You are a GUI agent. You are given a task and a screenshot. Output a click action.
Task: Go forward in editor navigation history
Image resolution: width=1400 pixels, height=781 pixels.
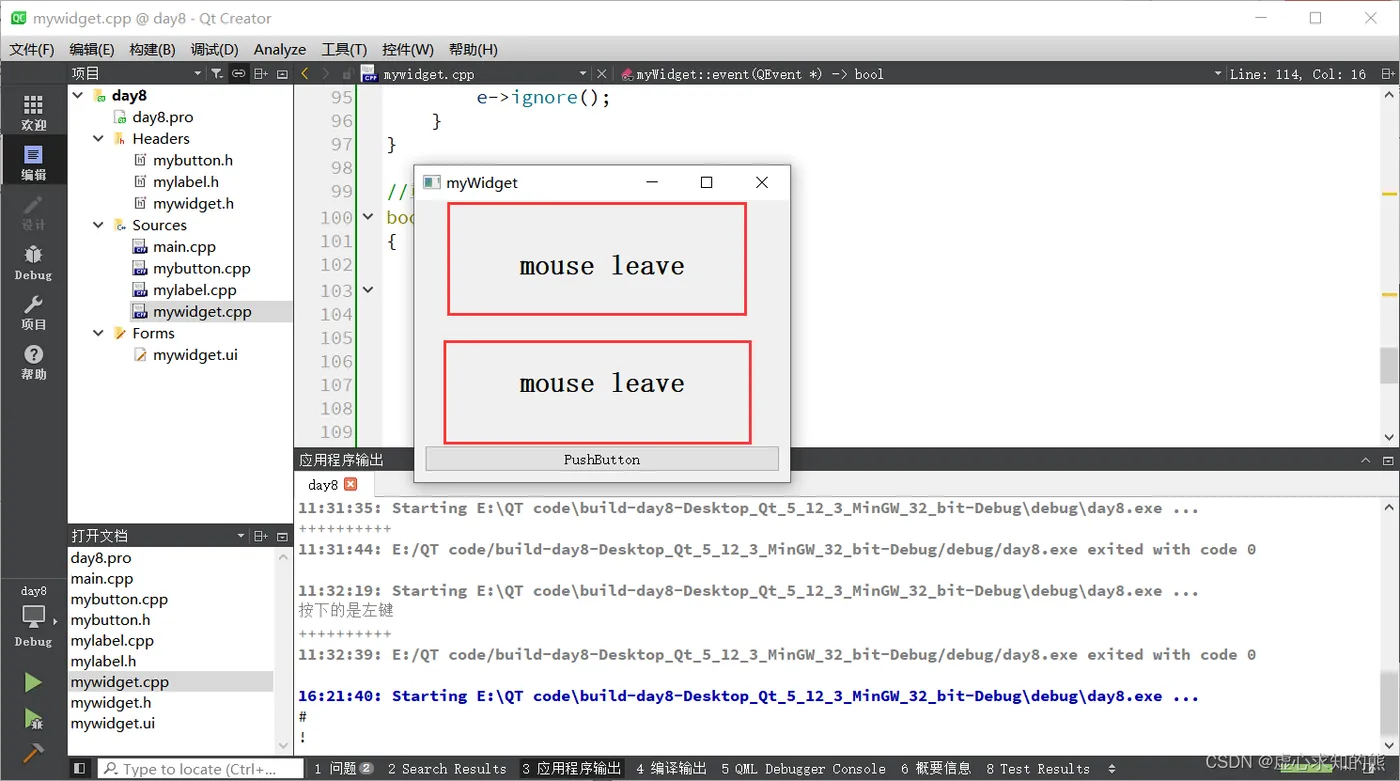tap(326, 73)
